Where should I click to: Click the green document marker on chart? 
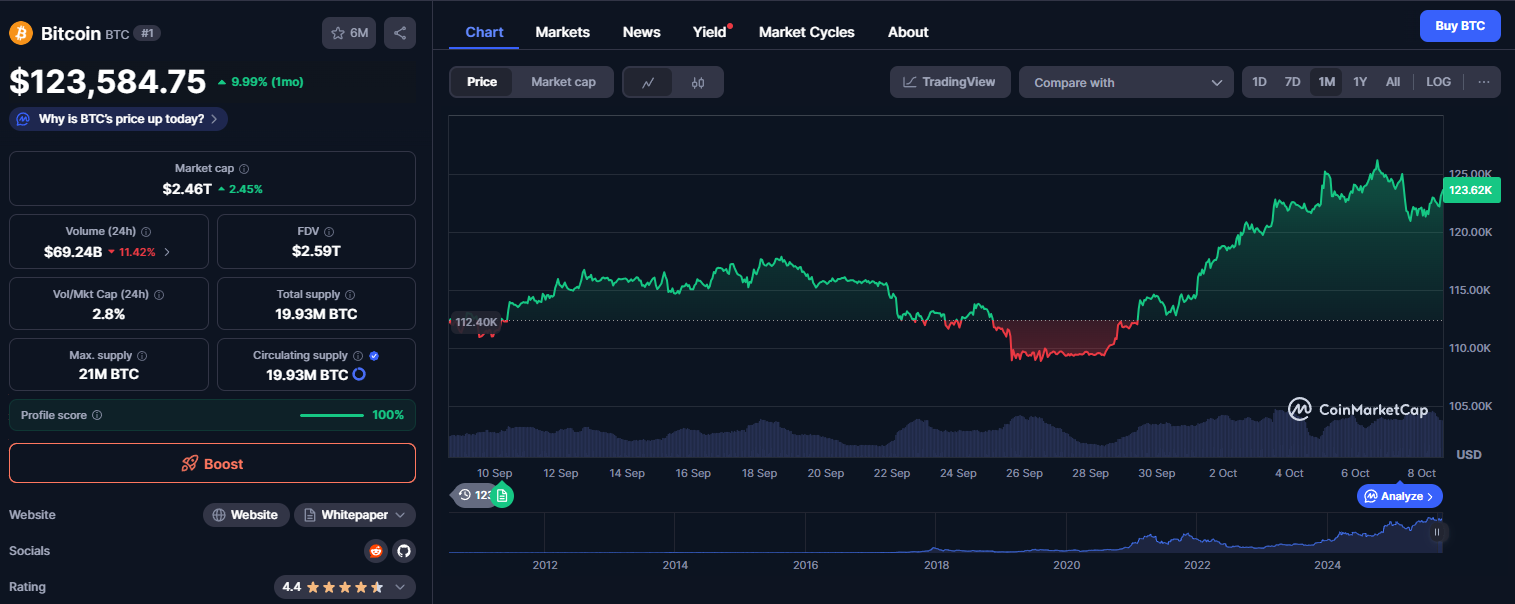[502, 495]
